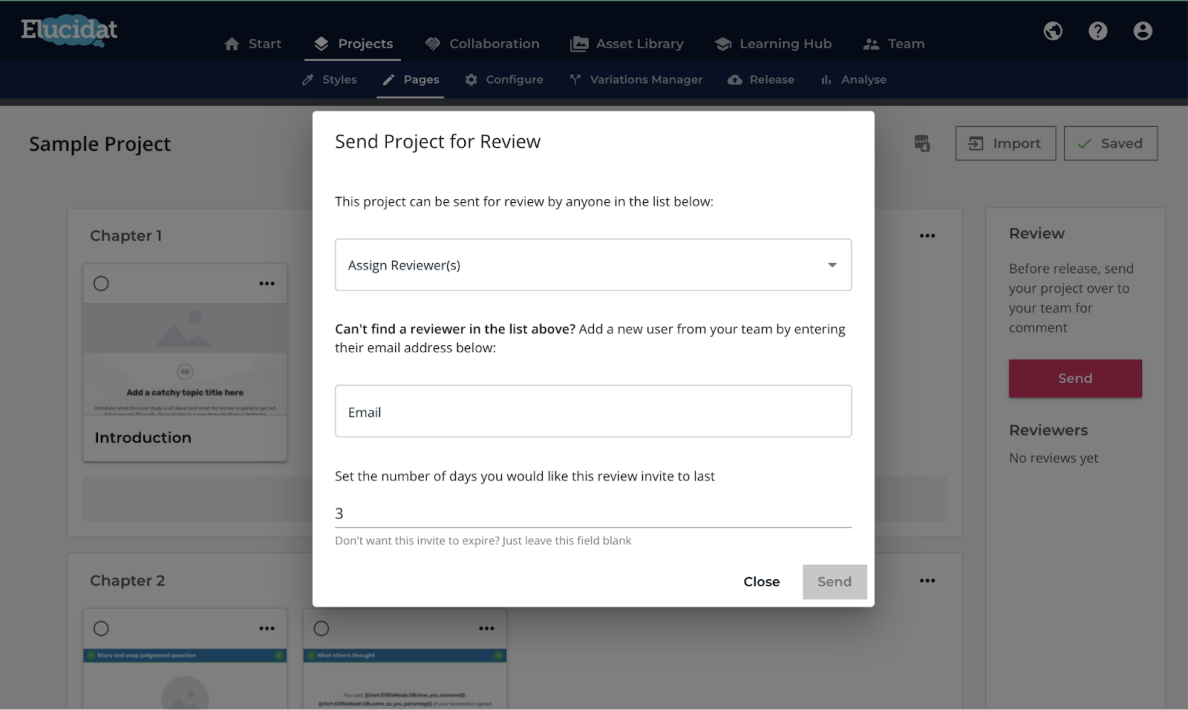Open the Team tab

click(894, 44)
